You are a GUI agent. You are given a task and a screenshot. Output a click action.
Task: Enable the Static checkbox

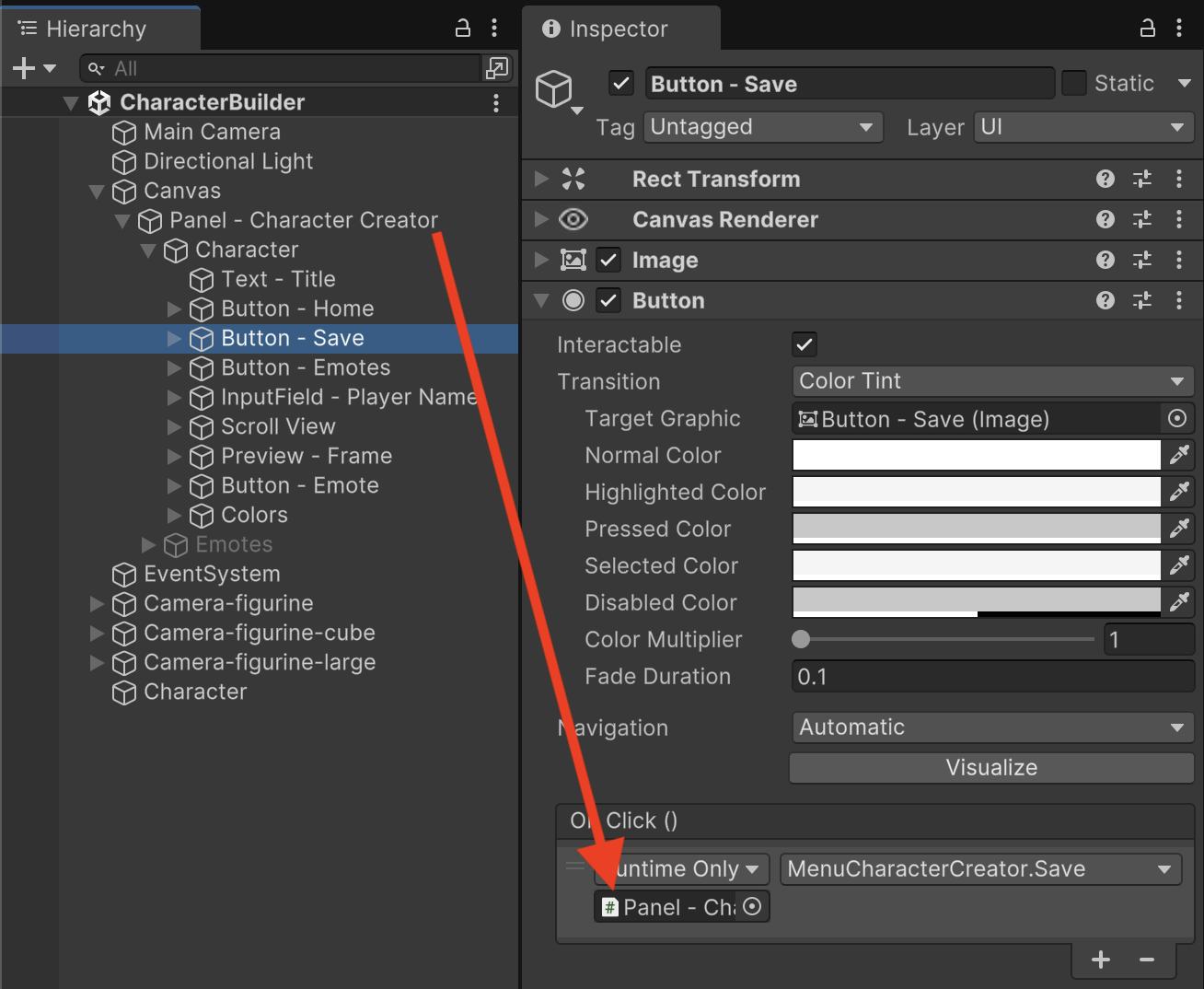1073,84
